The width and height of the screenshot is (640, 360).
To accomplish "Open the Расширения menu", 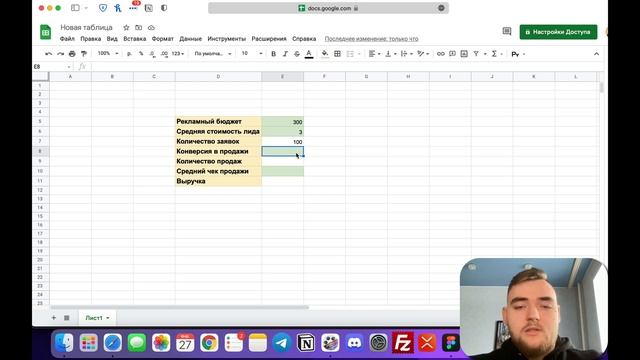I will click(x=269, y=39).
